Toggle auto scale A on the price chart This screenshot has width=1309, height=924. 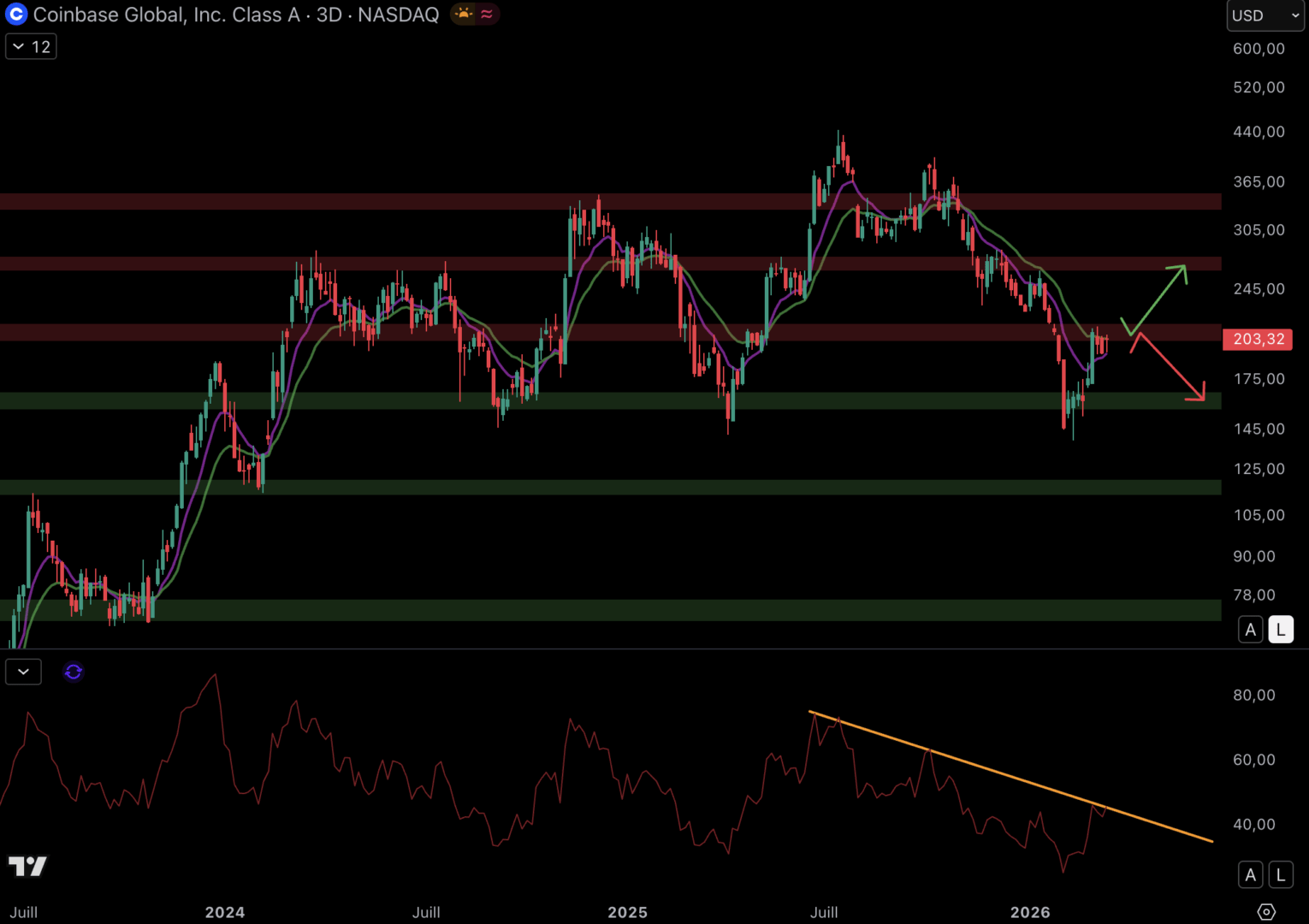click(x=1250, y=630)
